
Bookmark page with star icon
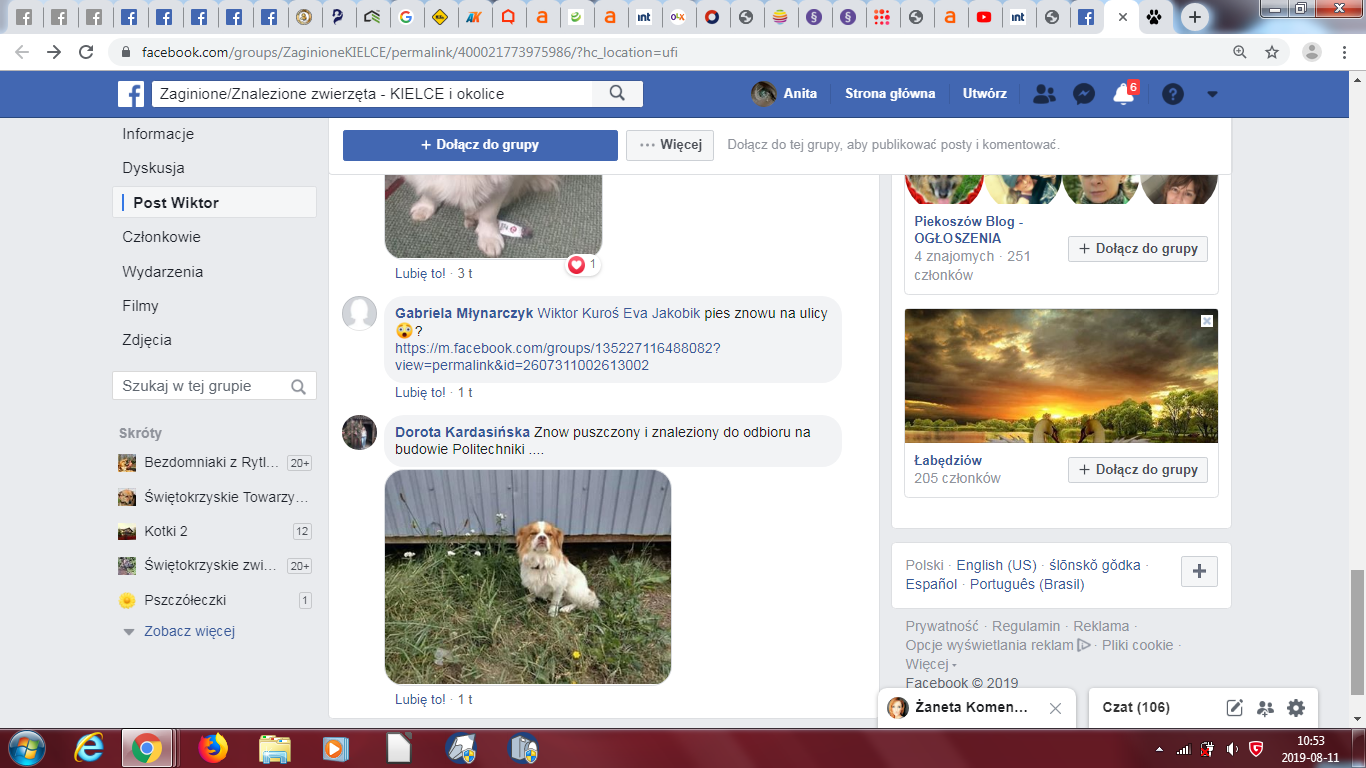tap(1272, 52)
